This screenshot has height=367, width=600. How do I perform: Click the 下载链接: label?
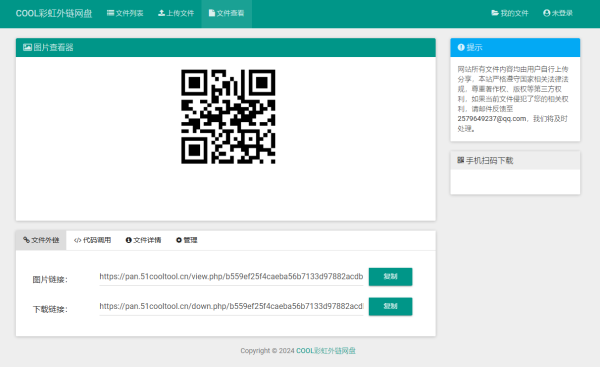tap(50, 310)
